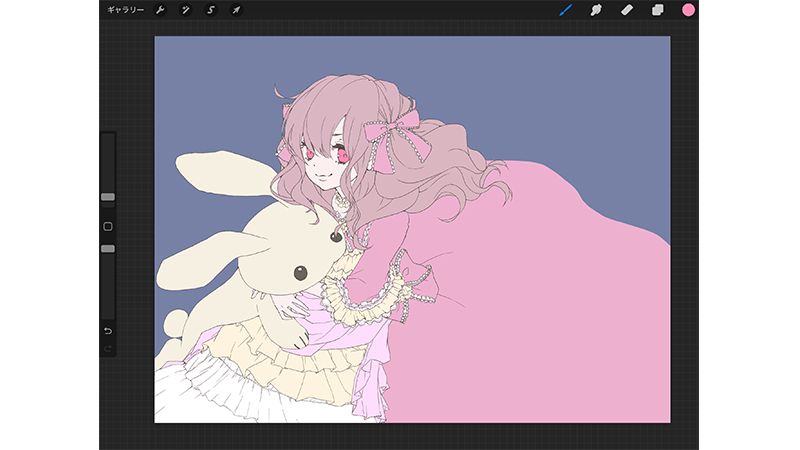Switch to the Smudge finger tool
Image resolution: width=800 pixels, height=450 pixels.
coord(596,10)
